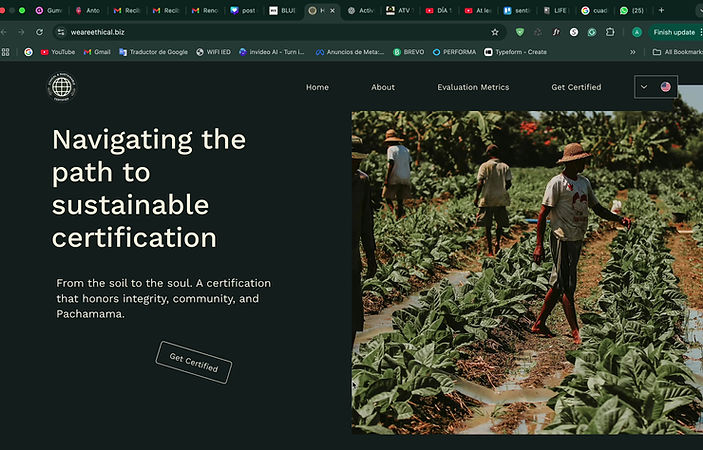Open the Extensions puzzle menu
The image size is (703, 450).
[610, 32]
